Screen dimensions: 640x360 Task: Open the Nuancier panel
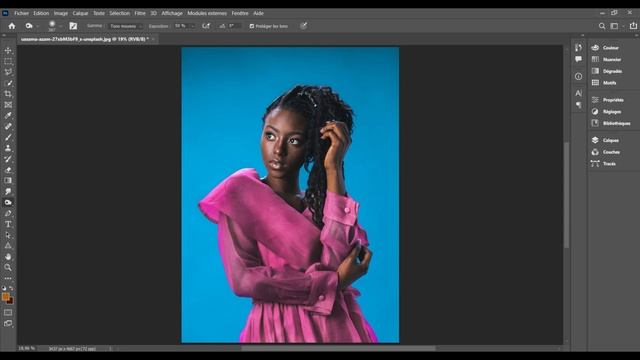tap(612, 60)
